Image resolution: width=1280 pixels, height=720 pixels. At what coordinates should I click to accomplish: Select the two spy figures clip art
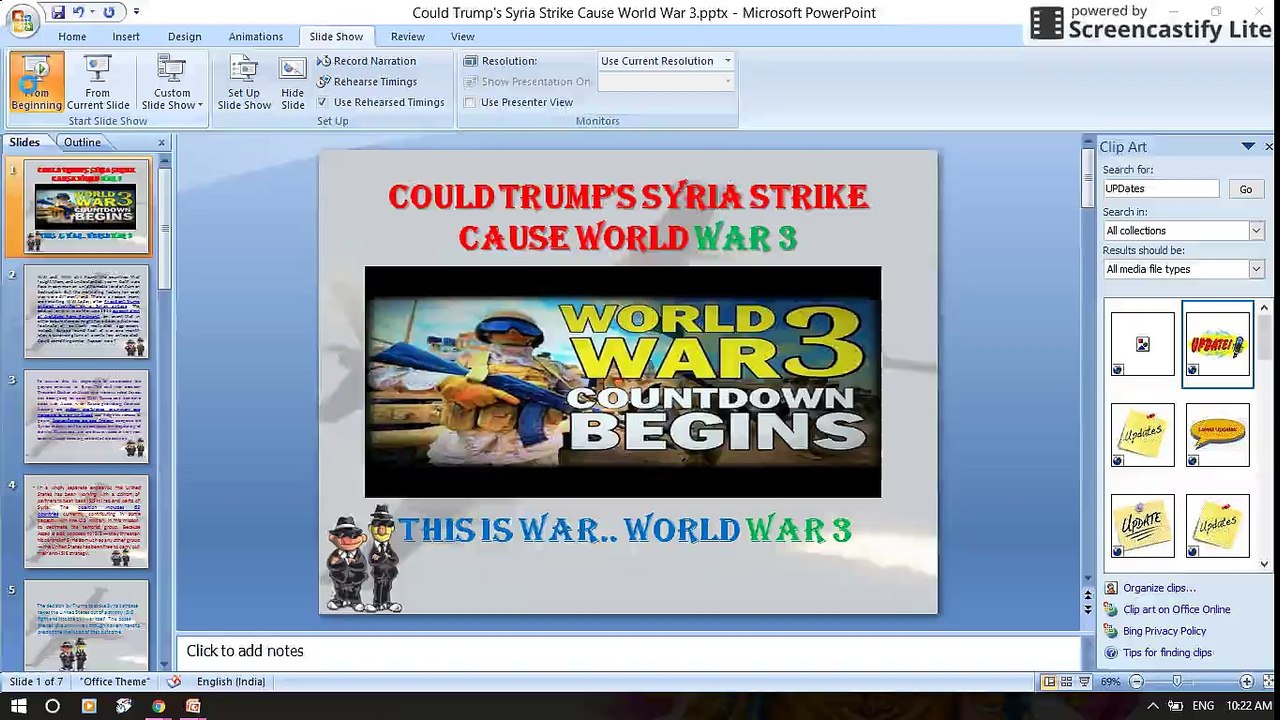click(363, 559)
